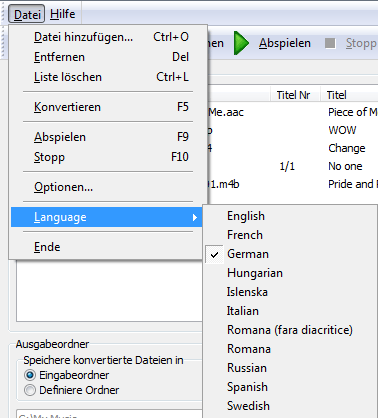Click the Titel column header
The width and height of the screenshot is (378, 418).
click(349, 95)
